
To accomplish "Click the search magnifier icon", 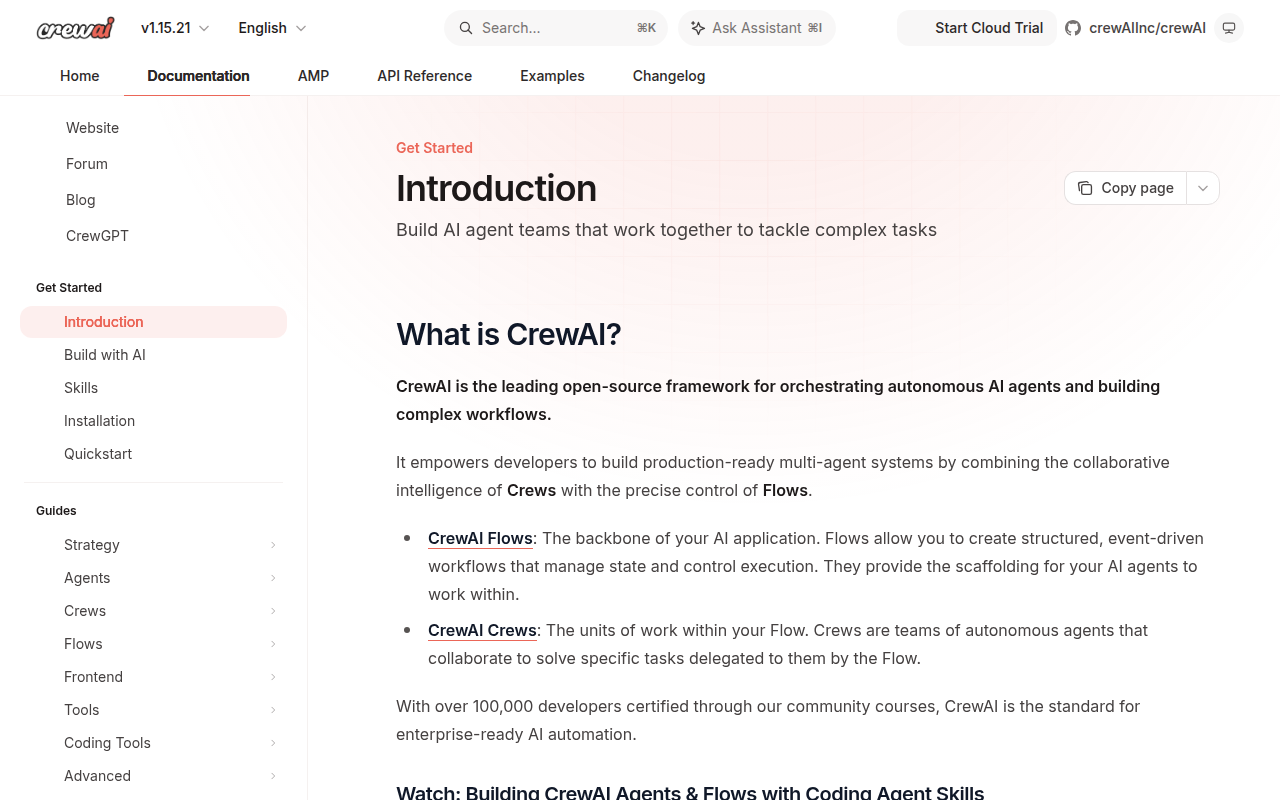I will [x=465, y=28].
